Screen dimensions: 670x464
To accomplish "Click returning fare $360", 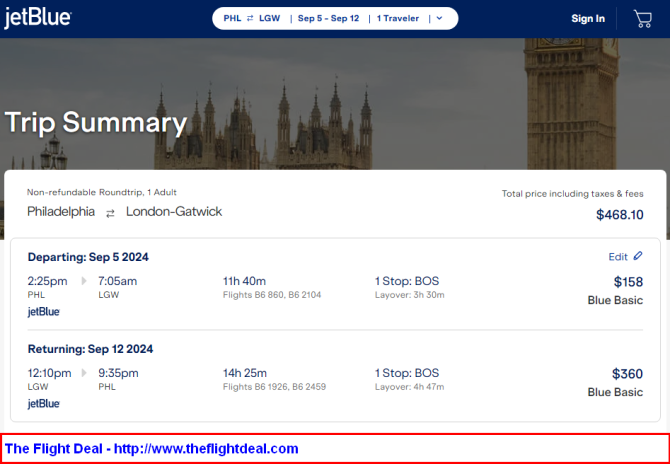I will coord(627,374).
